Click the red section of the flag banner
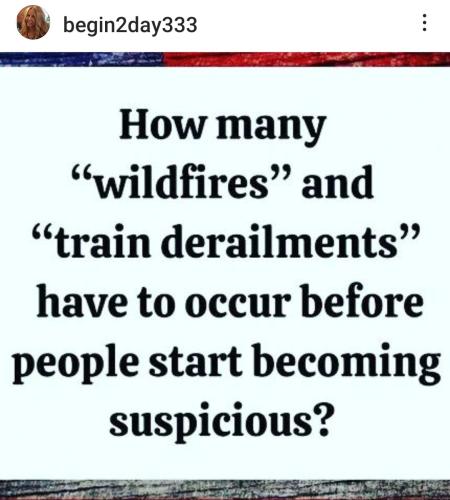450x500 pixels. 307,59
